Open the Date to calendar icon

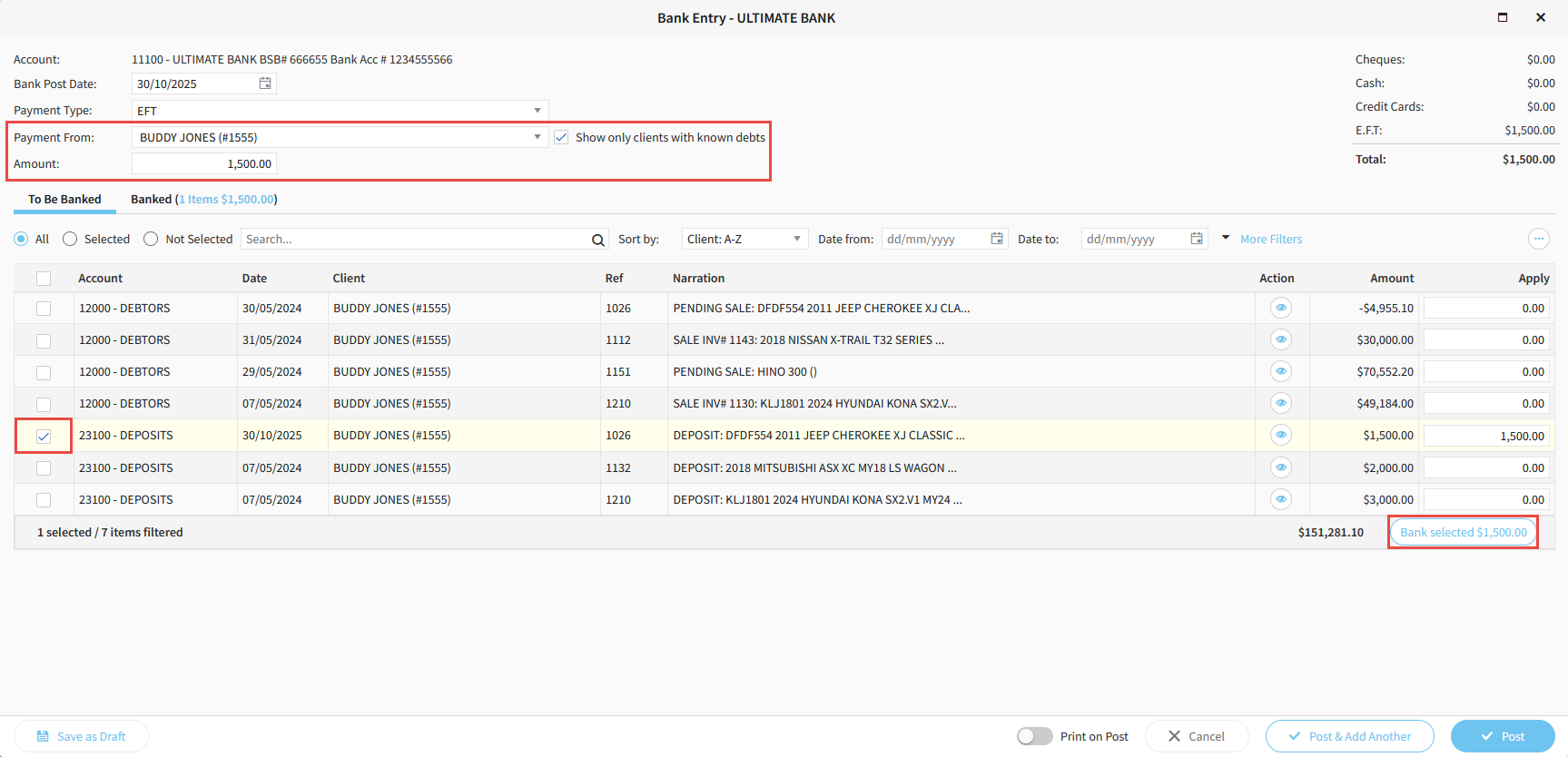point(1197,239)
